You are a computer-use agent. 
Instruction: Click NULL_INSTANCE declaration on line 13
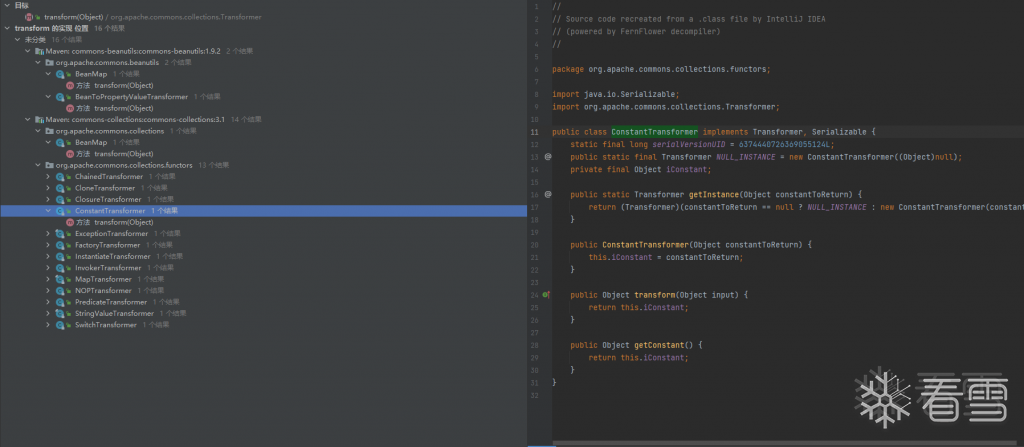[x=746, y=157]
